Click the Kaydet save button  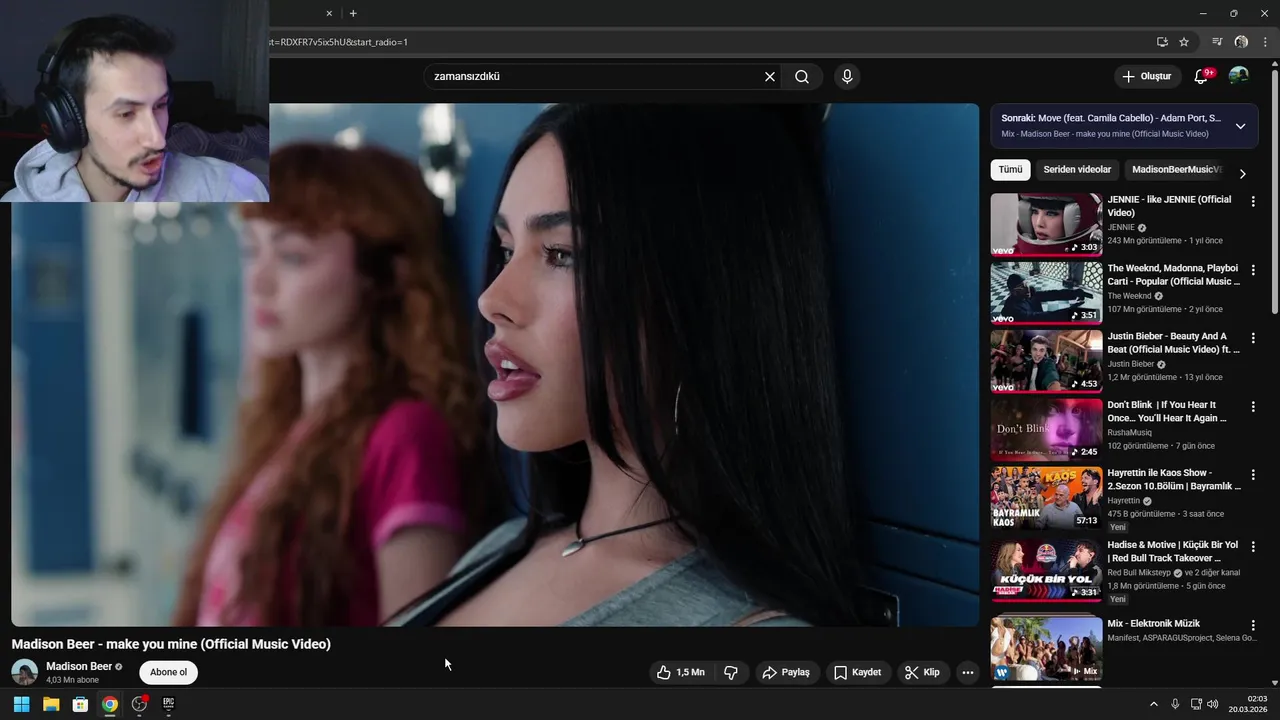858,673
